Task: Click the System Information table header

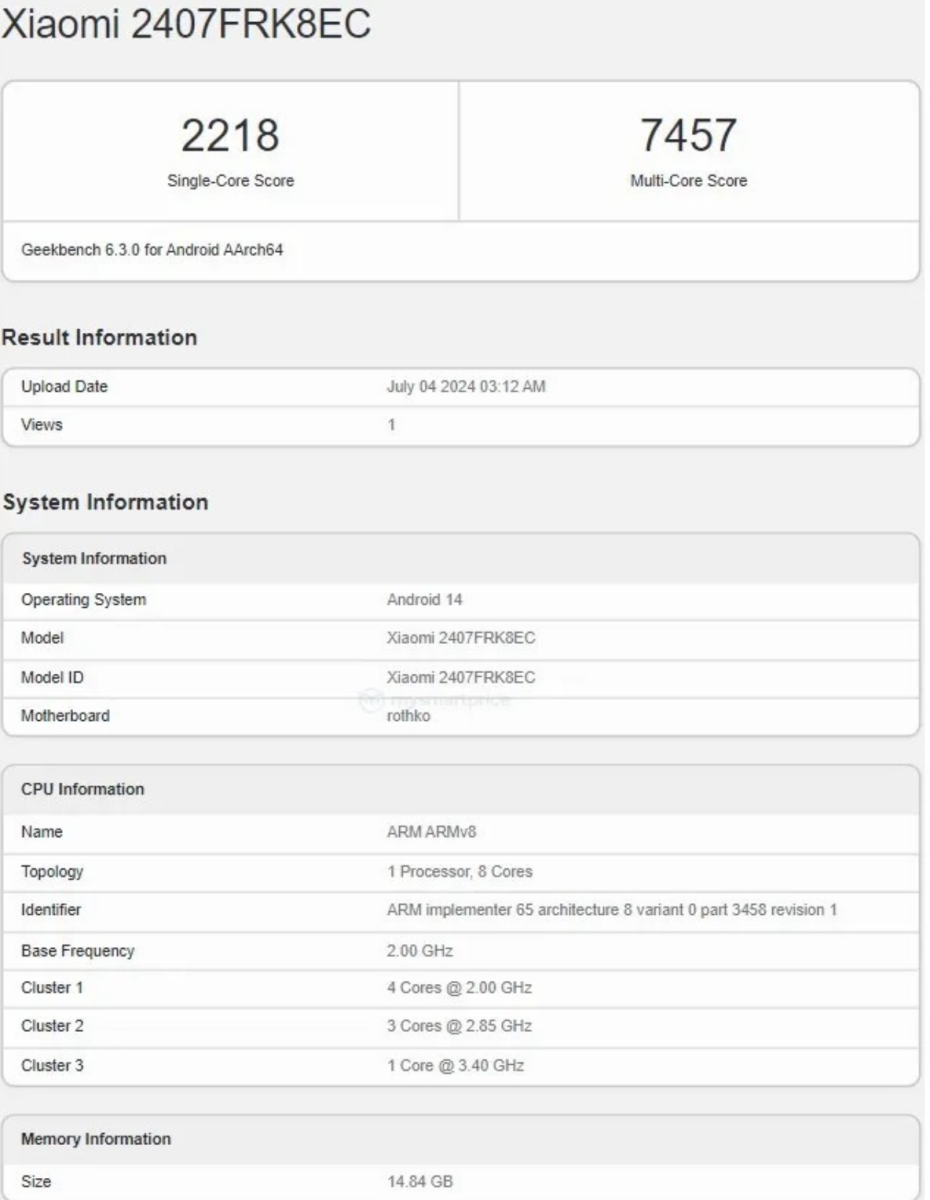Action: [x=94, y=558]
